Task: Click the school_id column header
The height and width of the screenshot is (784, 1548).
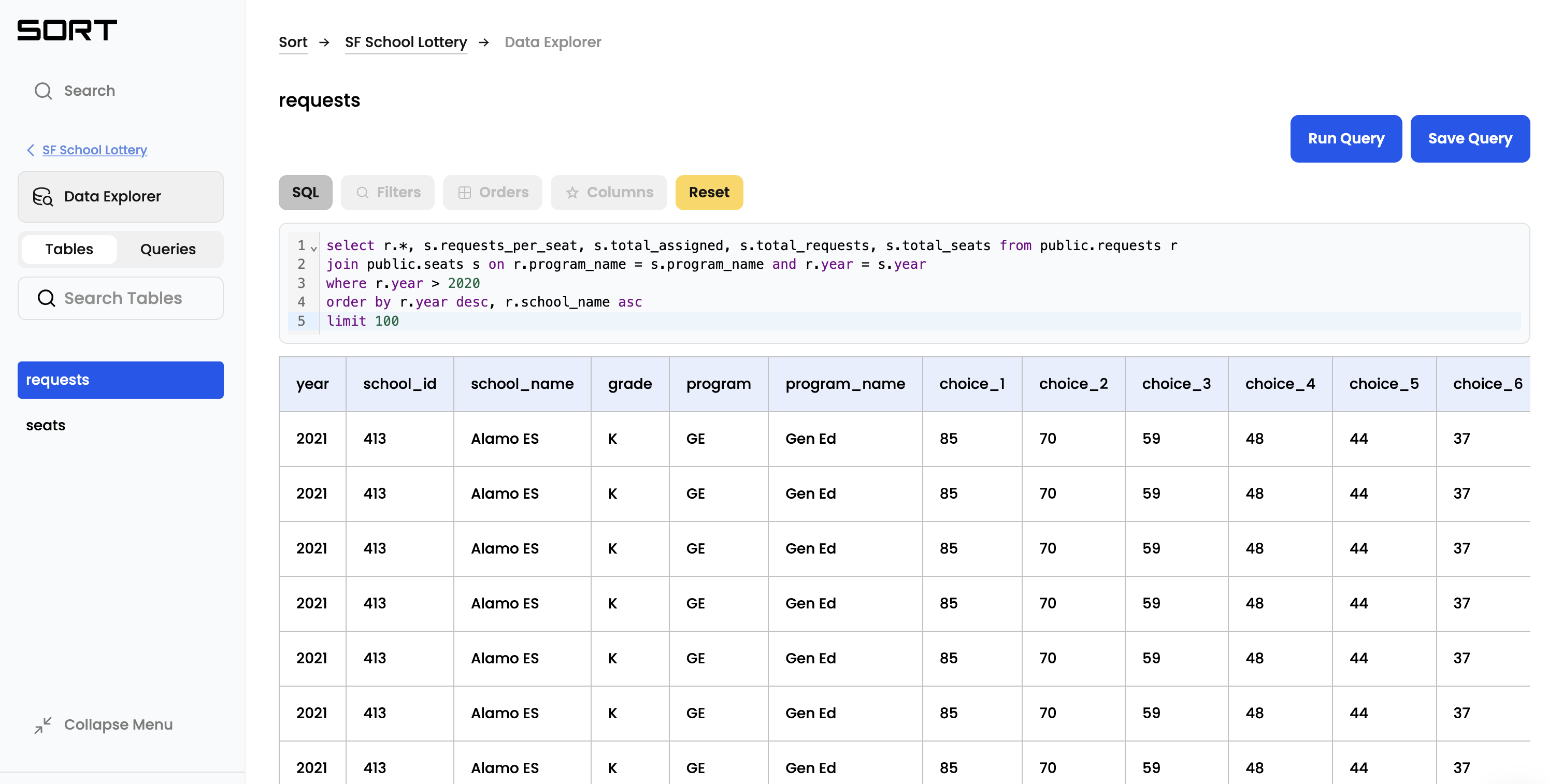Action: point(399,384)
